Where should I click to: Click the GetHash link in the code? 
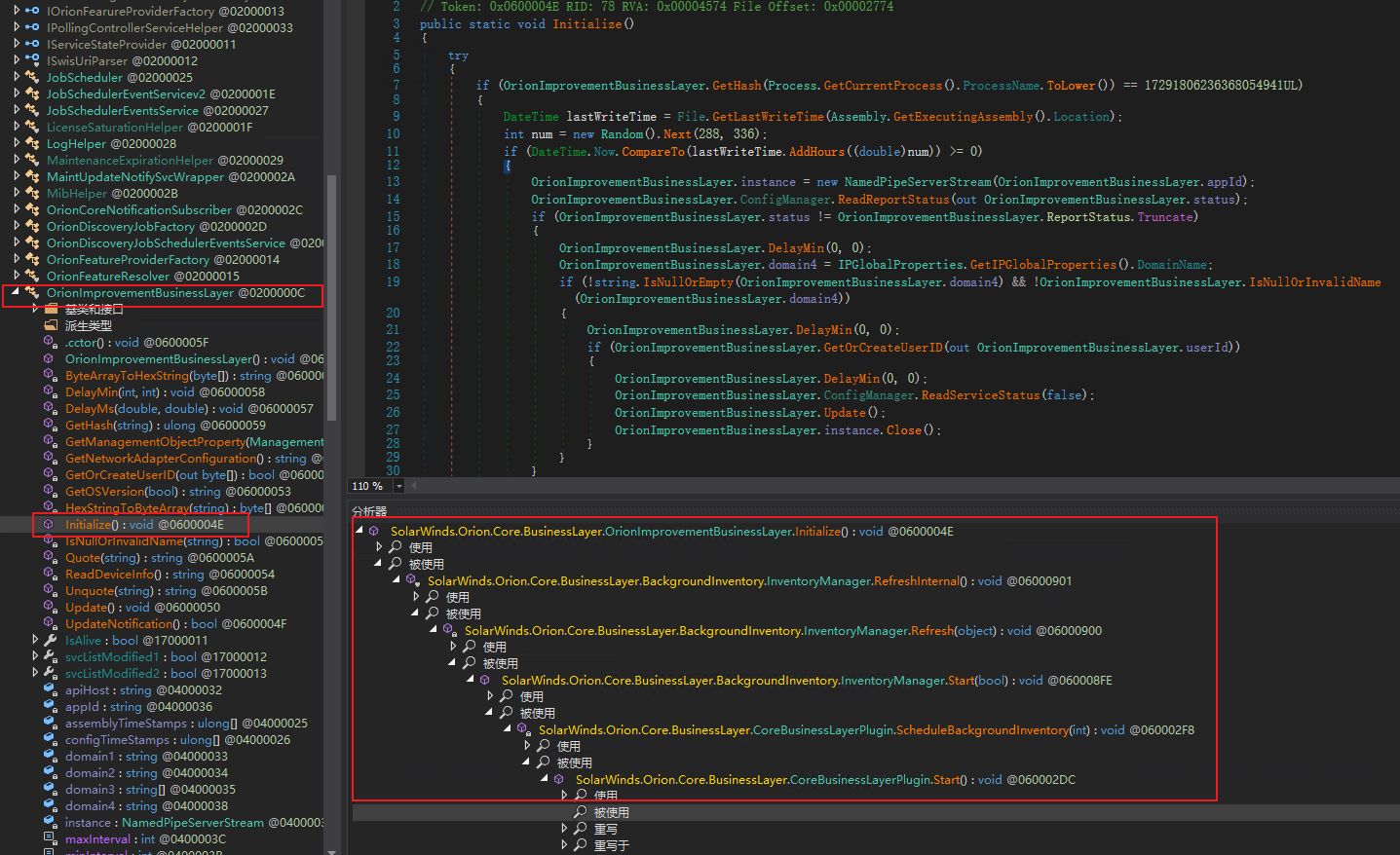click(737, 86)
